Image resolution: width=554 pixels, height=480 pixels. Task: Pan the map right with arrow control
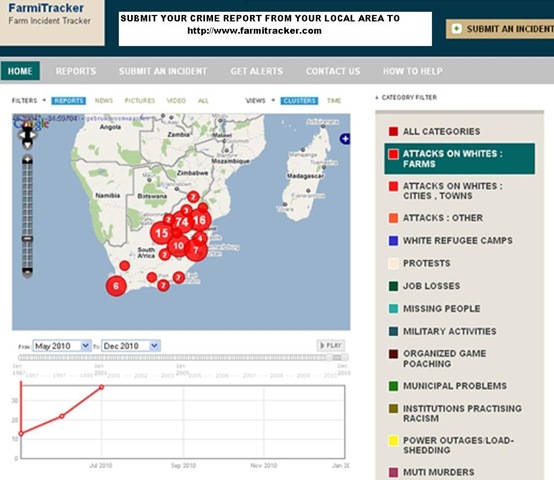[x=34, y=135]
